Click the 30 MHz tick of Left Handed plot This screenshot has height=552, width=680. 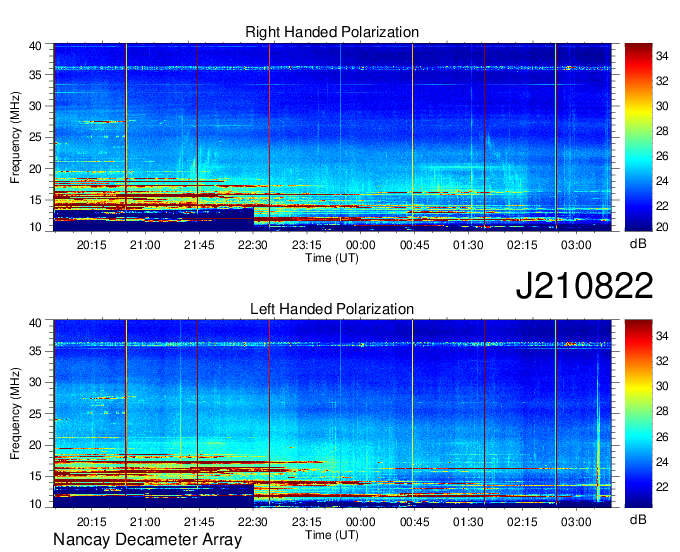(35, 382)
